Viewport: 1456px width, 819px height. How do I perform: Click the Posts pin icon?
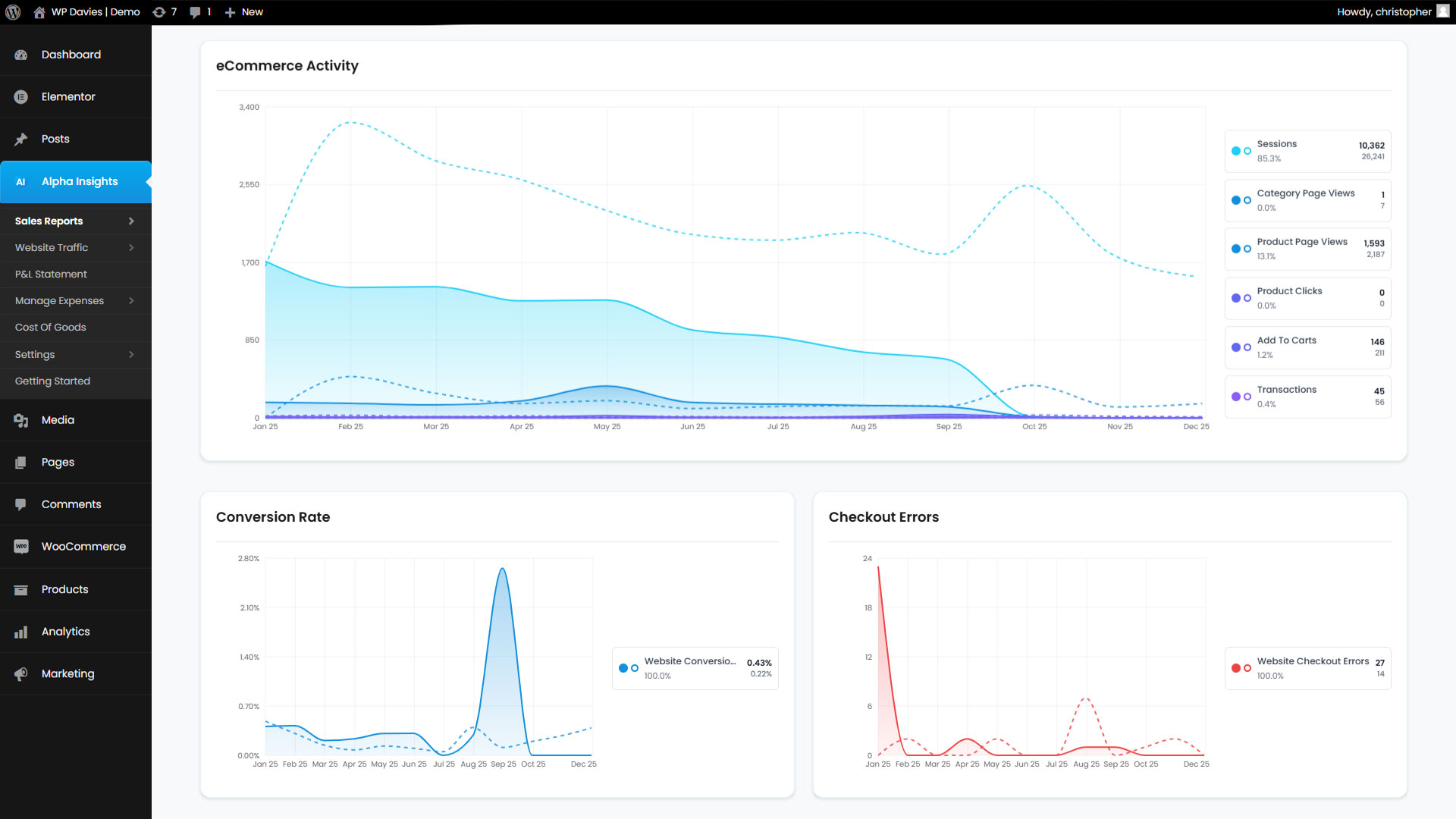pos(21,140)
